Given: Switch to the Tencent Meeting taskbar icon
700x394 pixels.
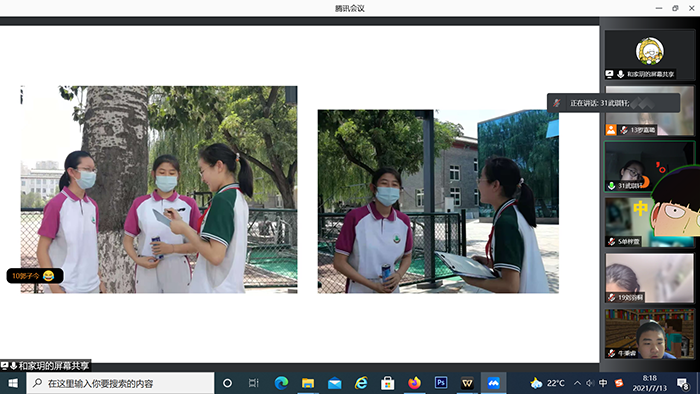Looking at the screenshot, I should coord(493,383).
